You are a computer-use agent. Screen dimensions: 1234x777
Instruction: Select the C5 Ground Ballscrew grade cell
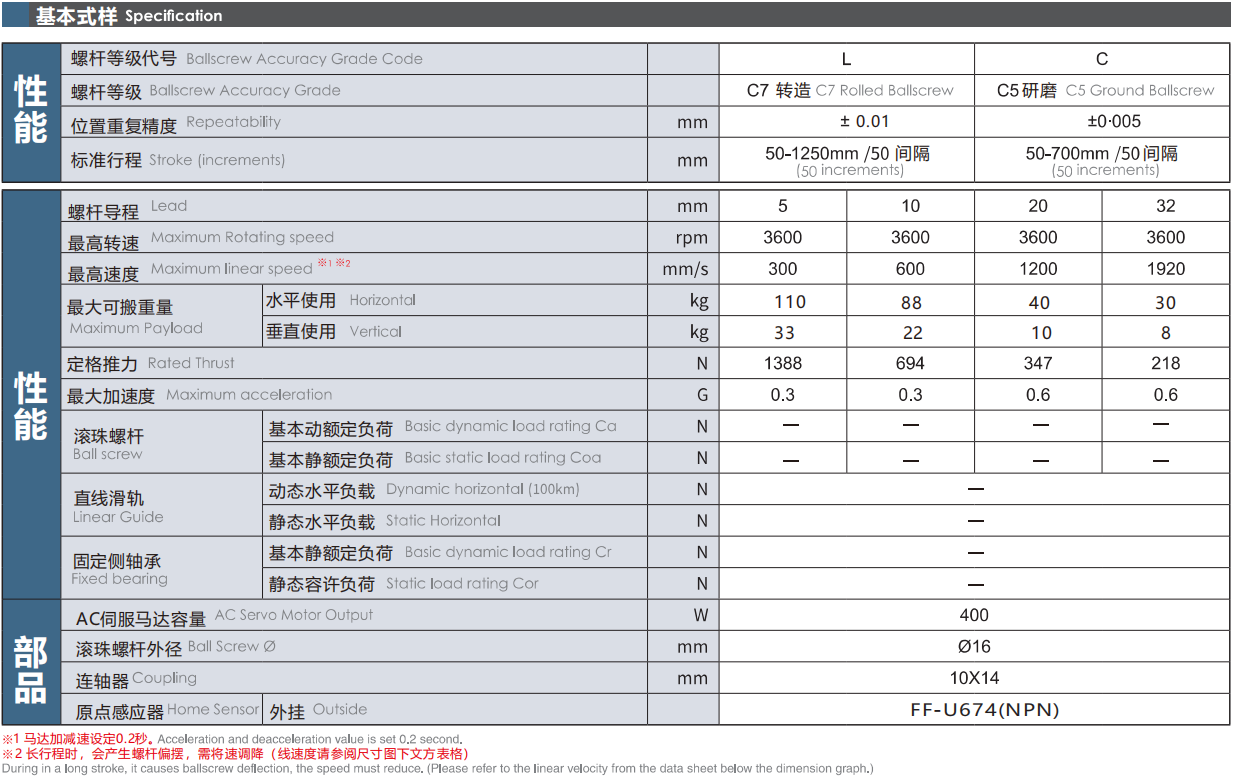pyautogui.click(x=1104, y=90)
